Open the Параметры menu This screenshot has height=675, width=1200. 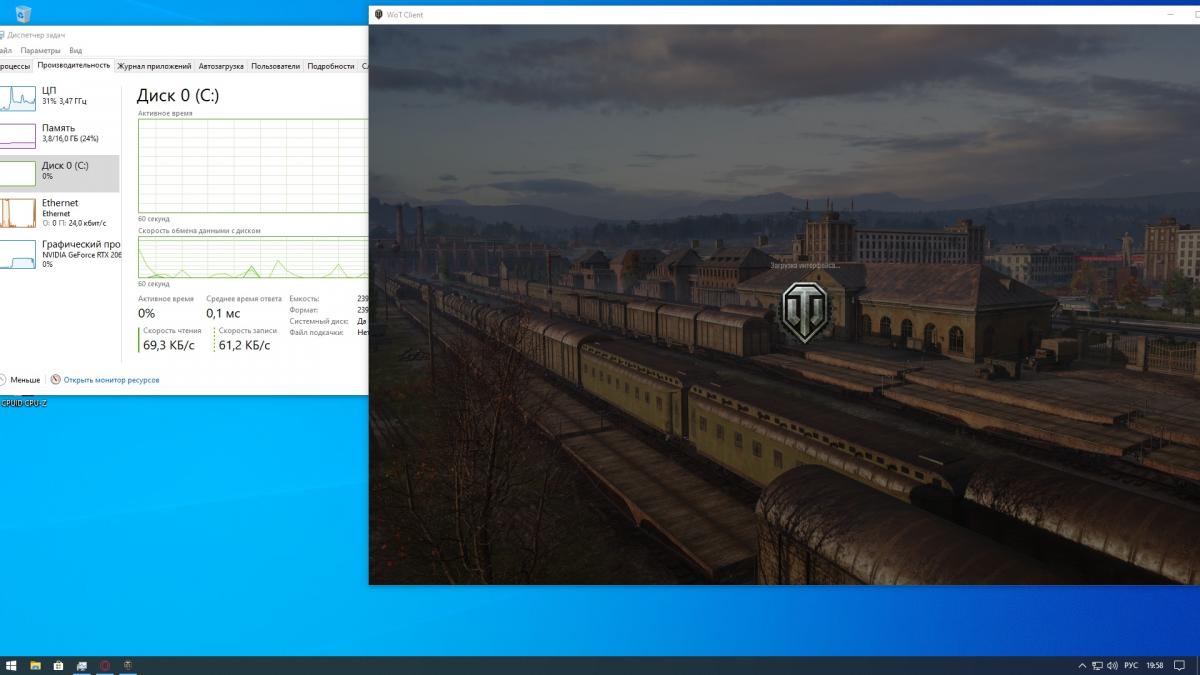click(40, 50)
